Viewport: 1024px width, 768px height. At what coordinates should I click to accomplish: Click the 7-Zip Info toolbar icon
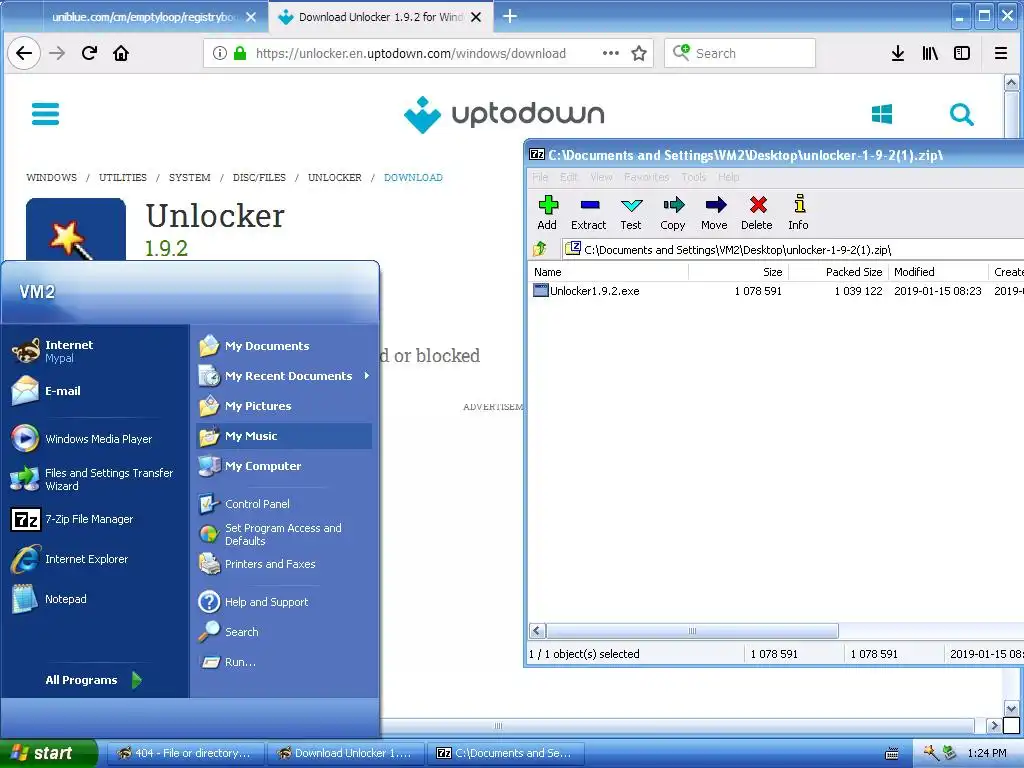pyautogui.click(x=799, y=212)
